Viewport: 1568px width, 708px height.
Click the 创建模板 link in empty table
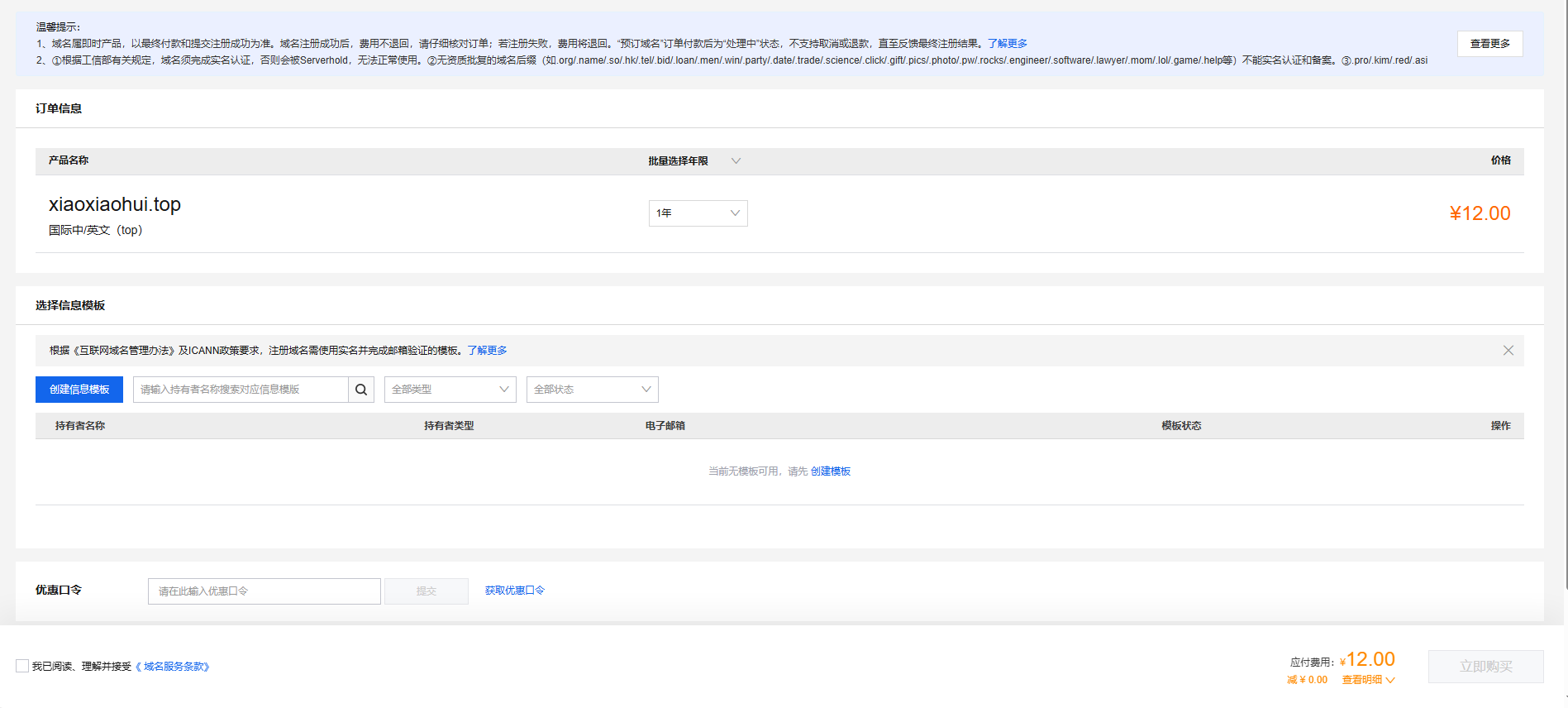tap(830, 471)
